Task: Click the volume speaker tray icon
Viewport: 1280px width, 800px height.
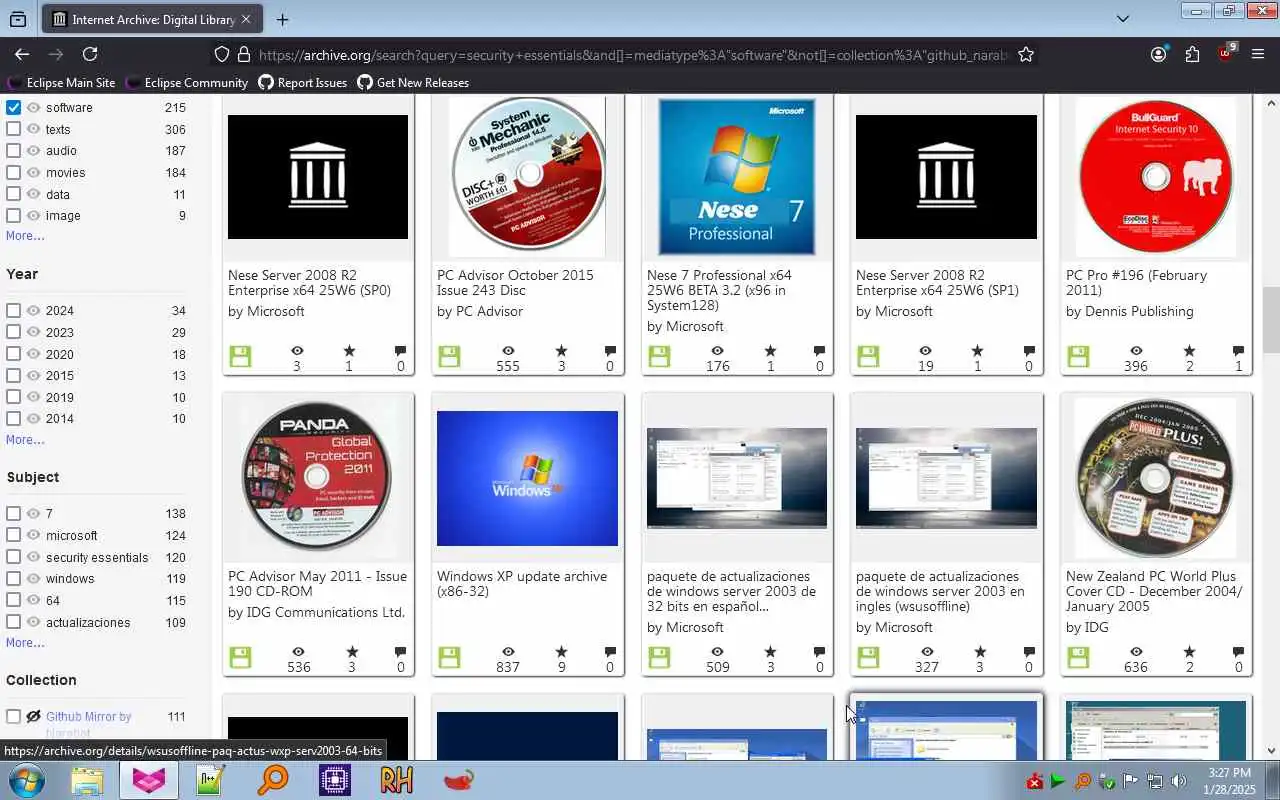Action: (1179, 781)
